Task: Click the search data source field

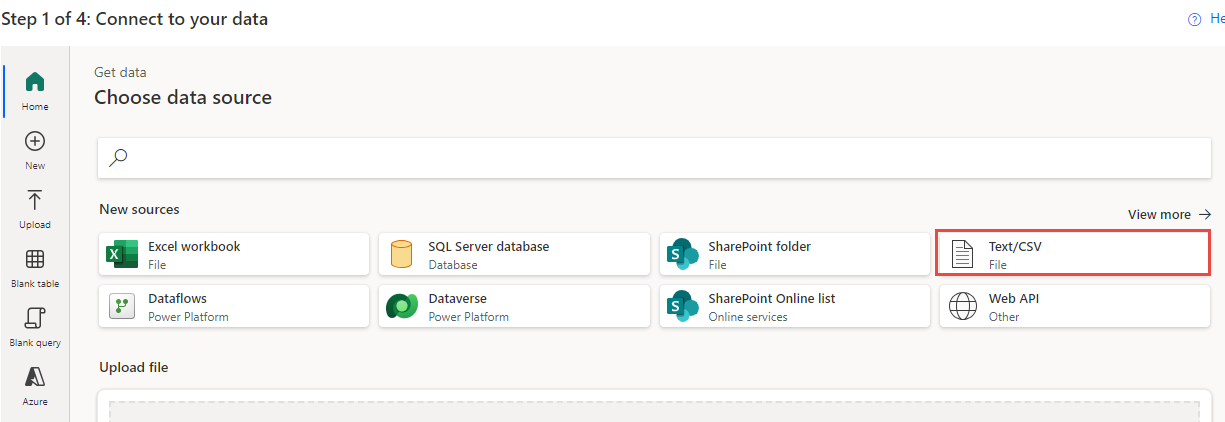Action: 660,157
